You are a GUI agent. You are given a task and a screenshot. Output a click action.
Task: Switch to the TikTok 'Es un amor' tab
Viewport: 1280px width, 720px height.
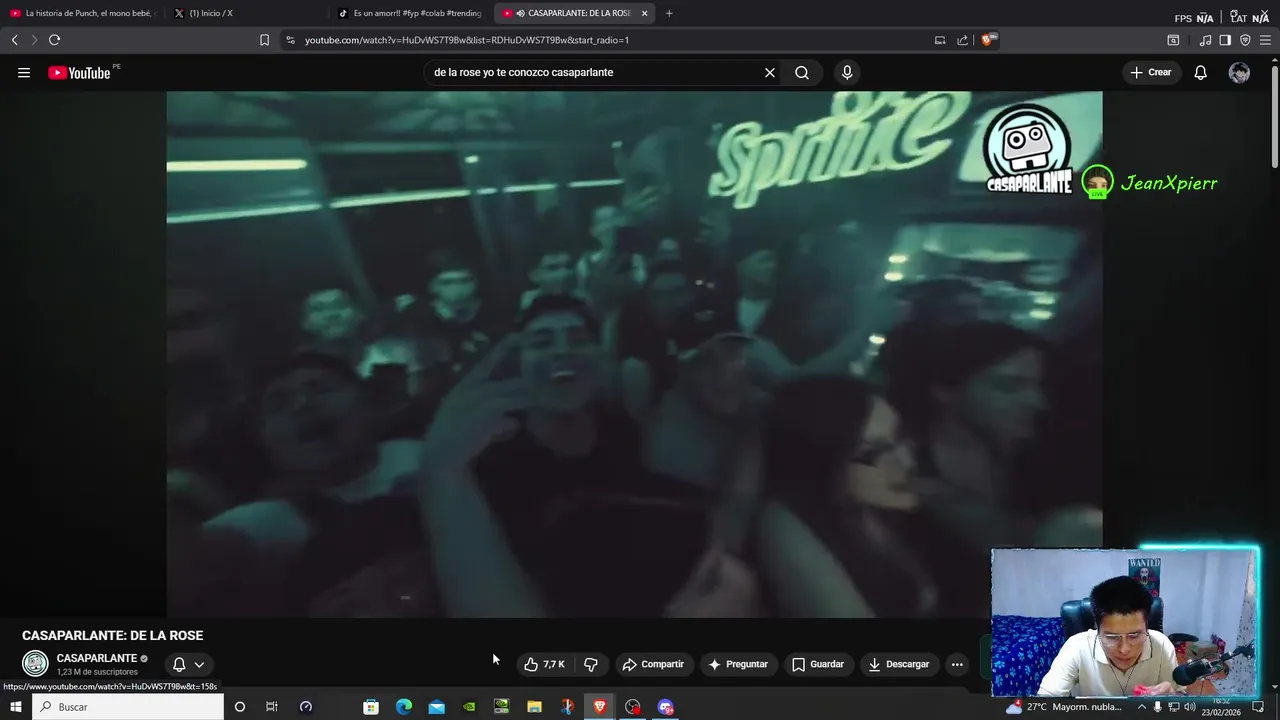pos(410,13)
